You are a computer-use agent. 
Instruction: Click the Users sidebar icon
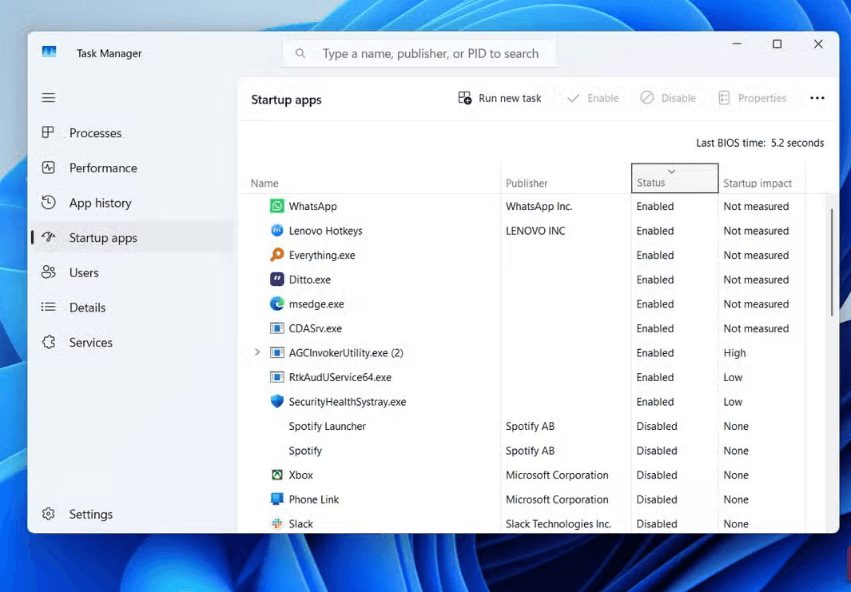tap(48, 272)
